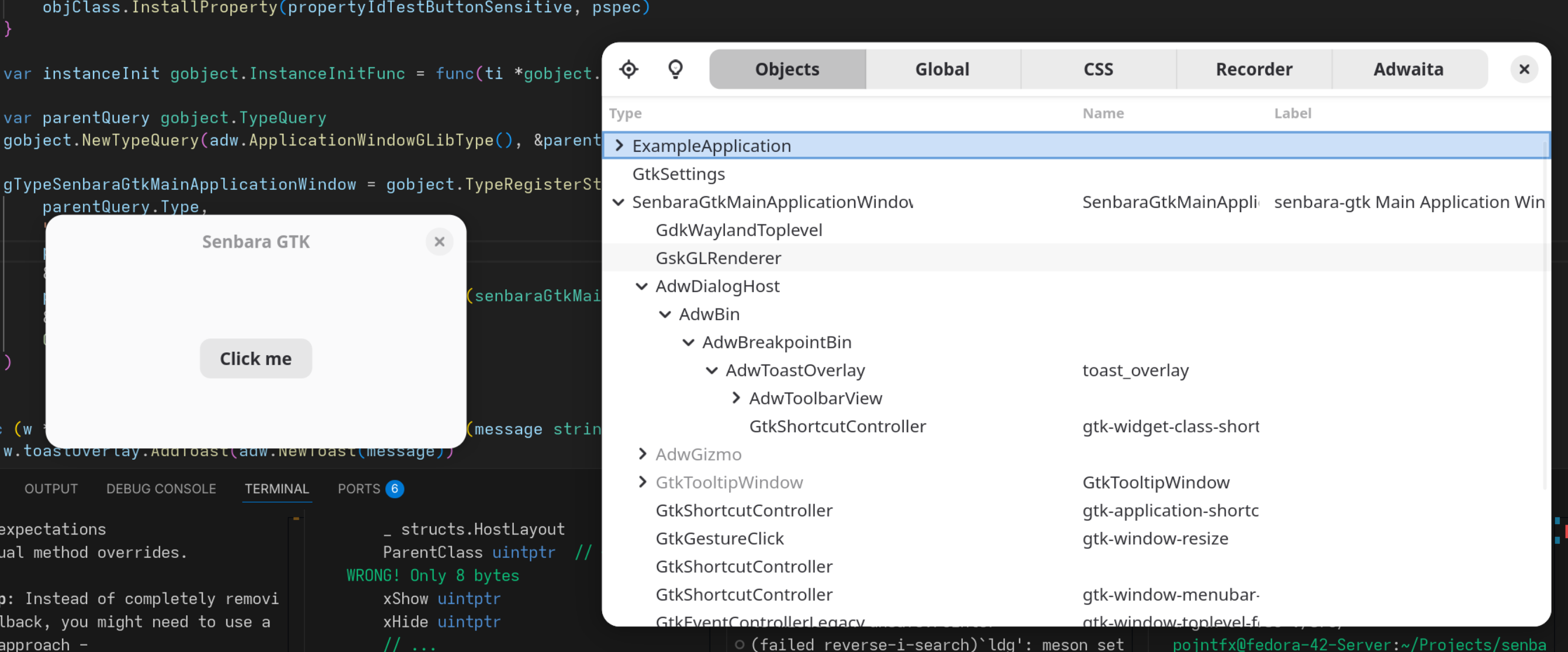The width and height of the screenshot is (1568, 652).
Task: Expand the AdwToolbarView node
Action: (x=735, y=398)
